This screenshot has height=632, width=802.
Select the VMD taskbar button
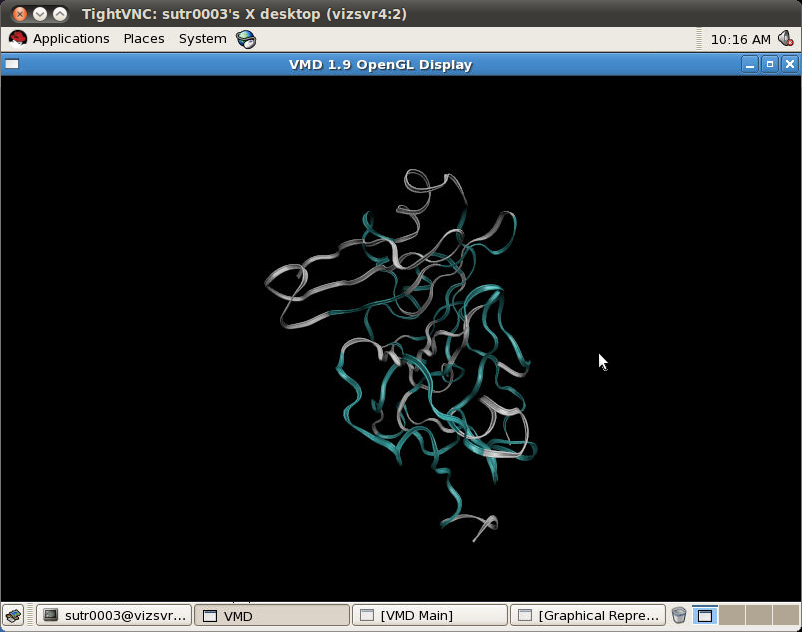point(271,615)
